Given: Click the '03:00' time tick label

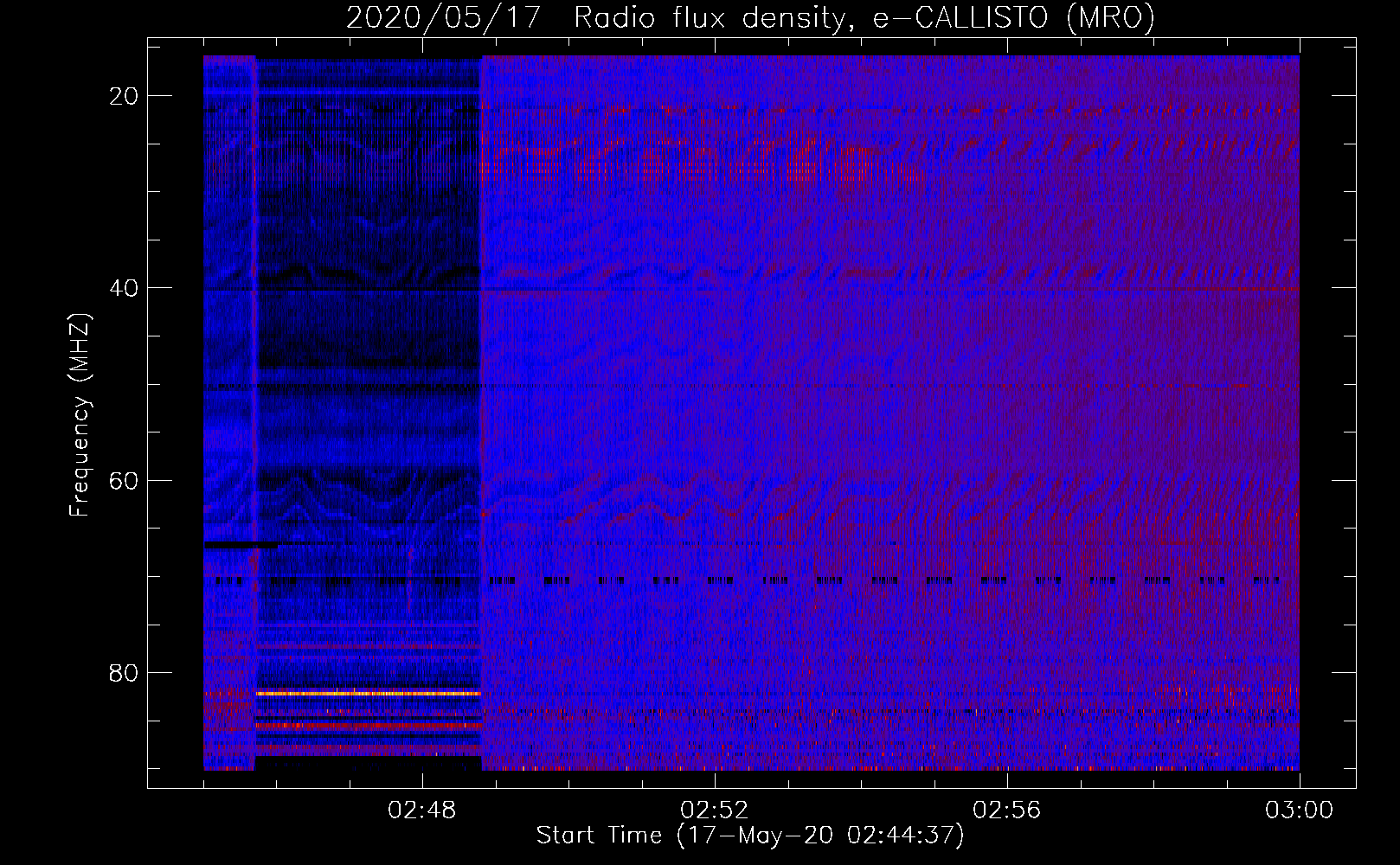Looking at the screenshot, I should tap(1299, 811).
